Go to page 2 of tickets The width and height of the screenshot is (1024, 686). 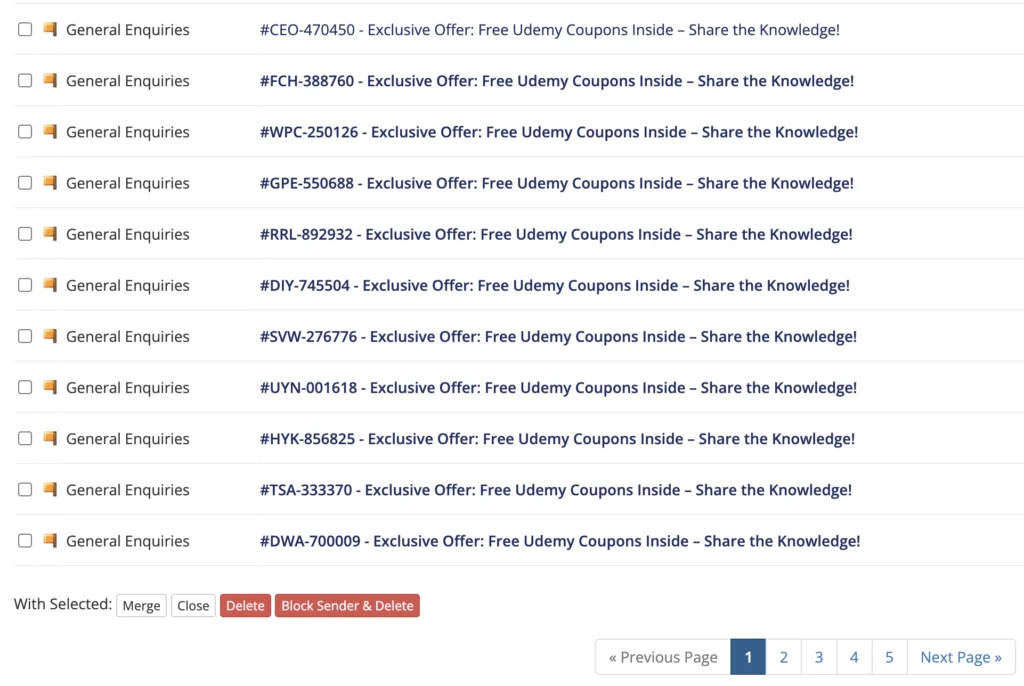click(783, 657)
